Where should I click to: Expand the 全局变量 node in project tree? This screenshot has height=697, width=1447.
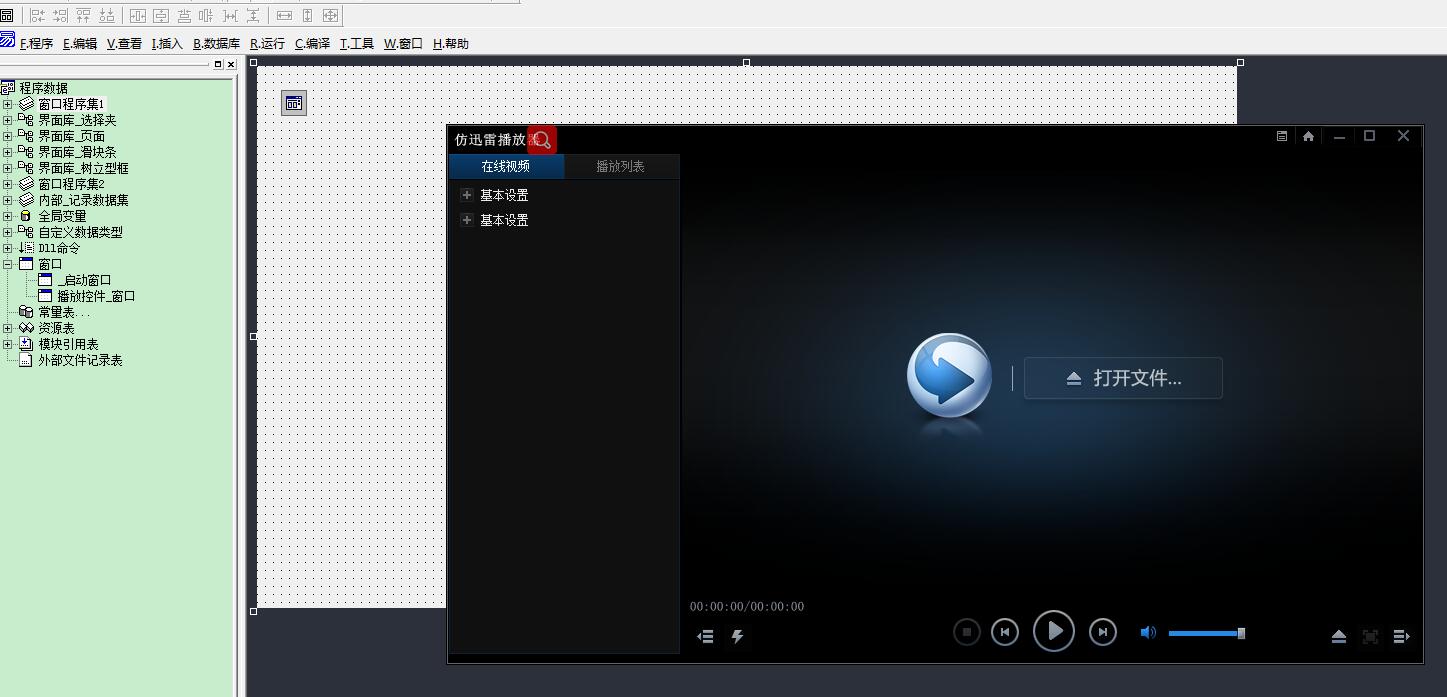8,216
